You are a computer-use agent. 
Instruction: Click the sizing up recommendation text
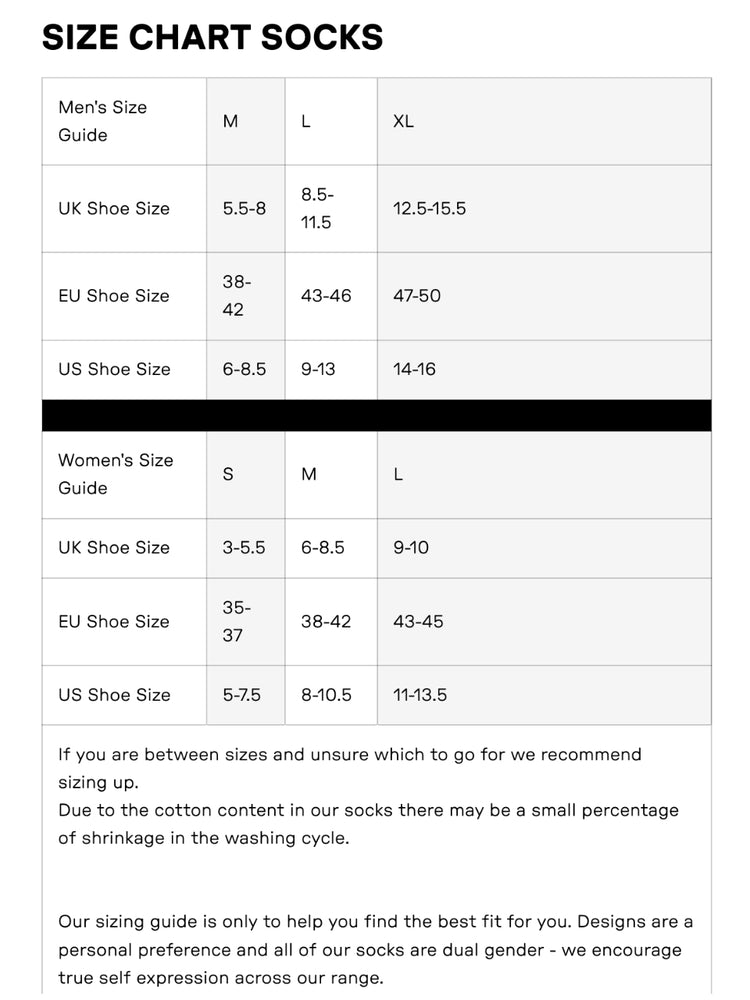350,768
